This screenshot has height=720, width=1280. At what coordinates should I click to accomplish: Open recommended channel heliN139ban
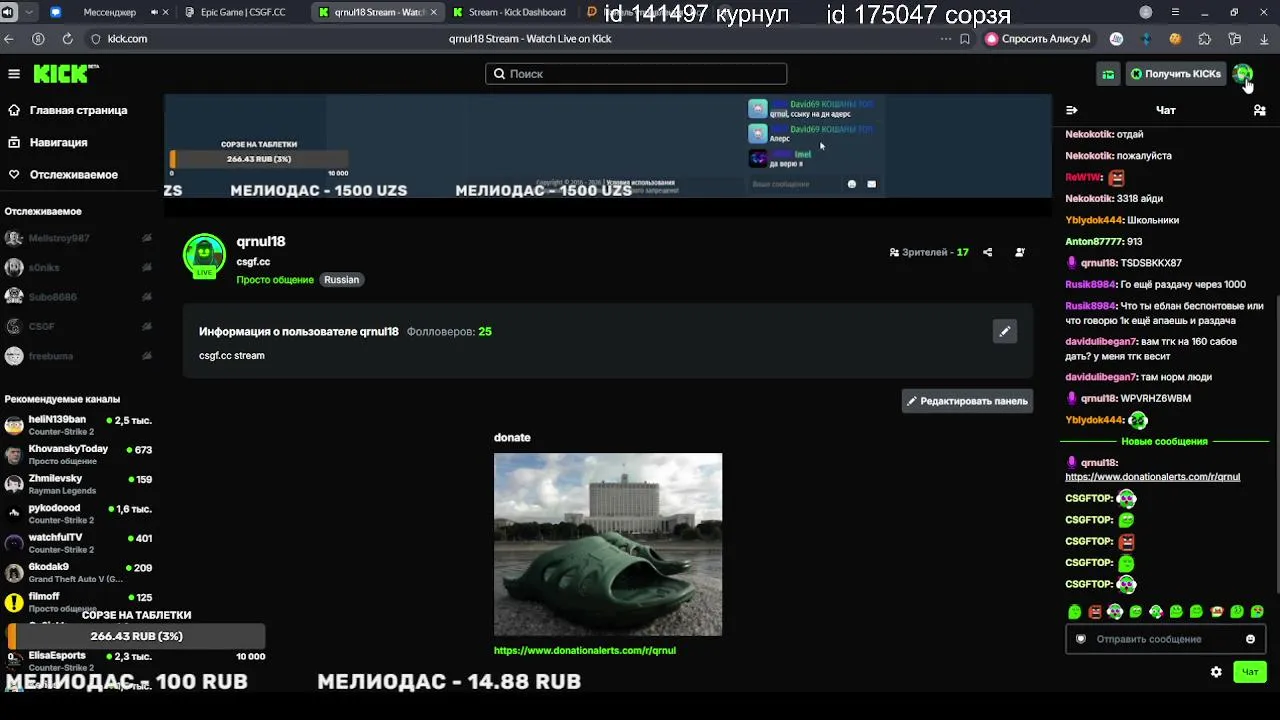coord(80,425)
